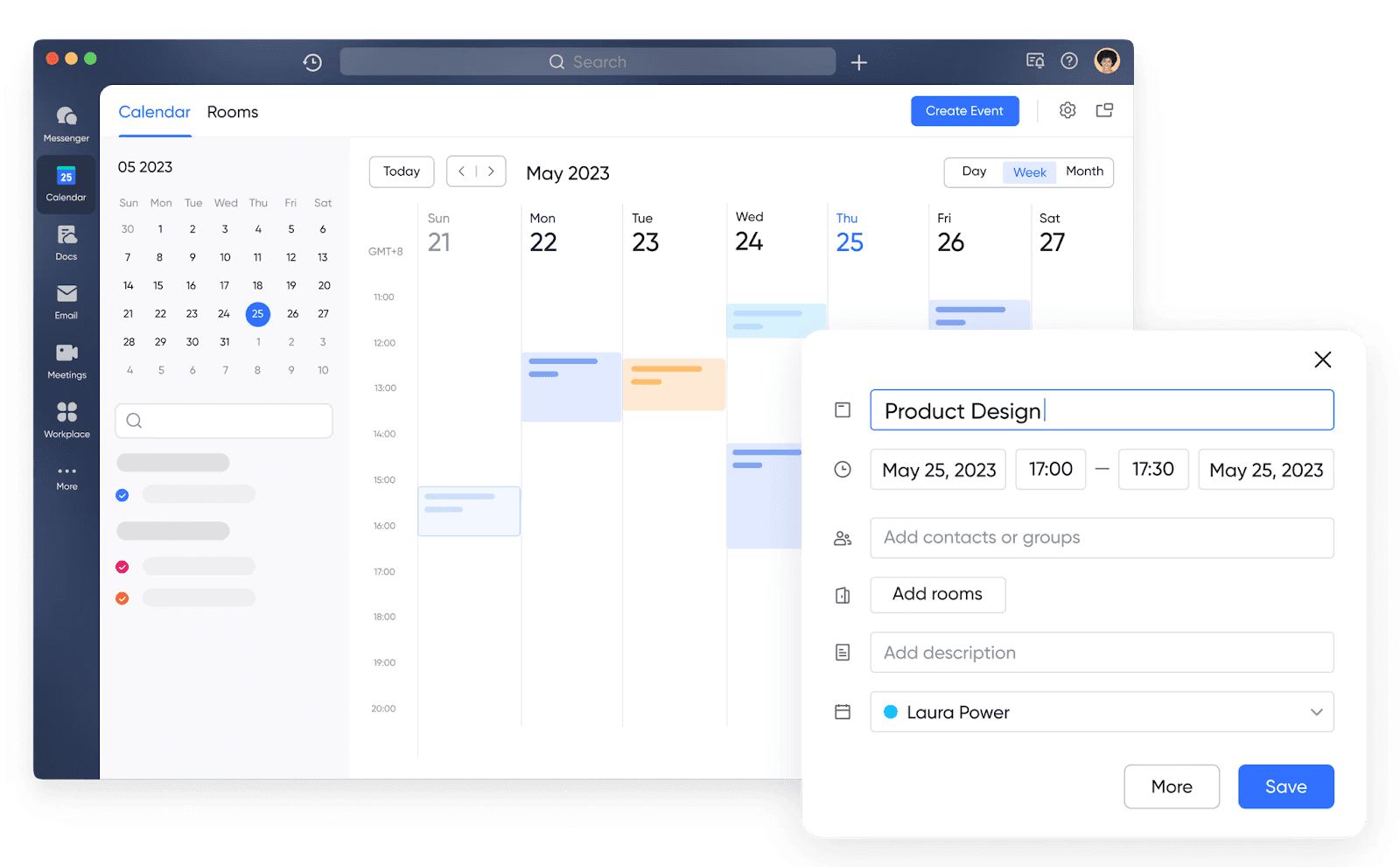The width and height of the screenshot is (1400, 867).
Task: Click the plus icon beside search
Action: 859,62
